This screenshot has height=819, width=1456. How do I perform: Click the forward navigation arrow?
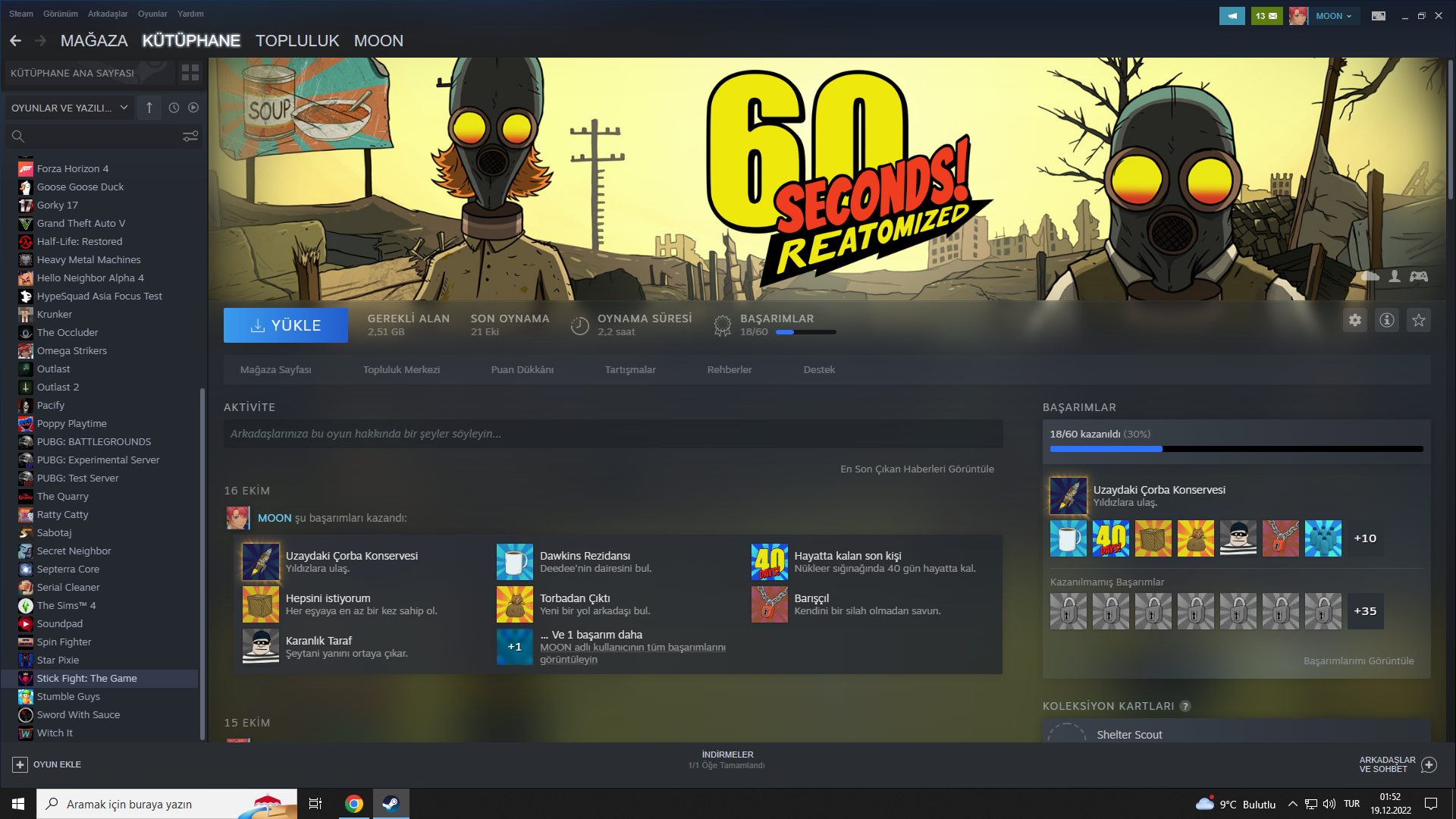pos(41,41)
